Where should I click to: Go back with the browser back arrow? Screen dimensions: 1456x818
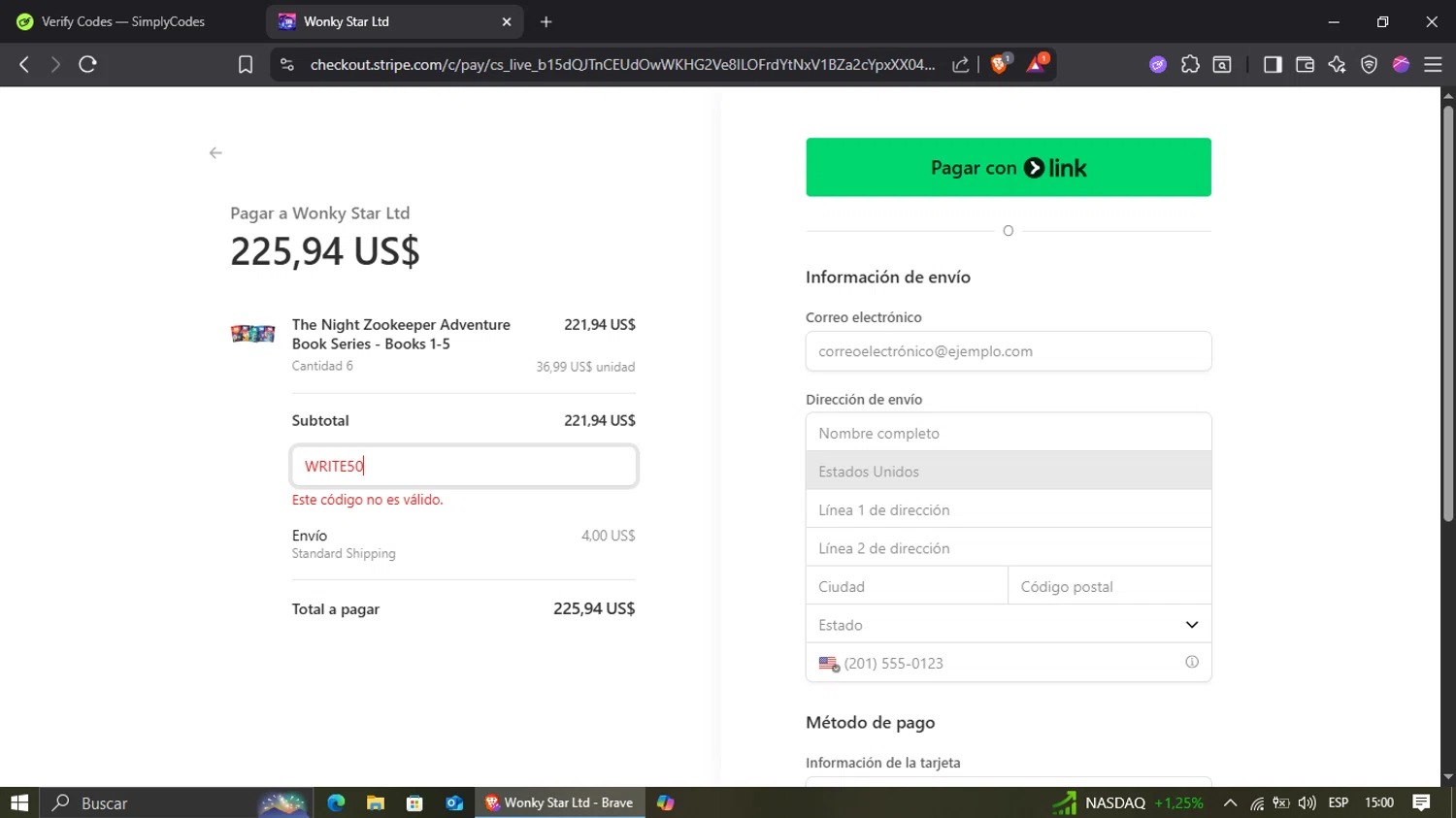pyautogui.click(x=24, y=64)
